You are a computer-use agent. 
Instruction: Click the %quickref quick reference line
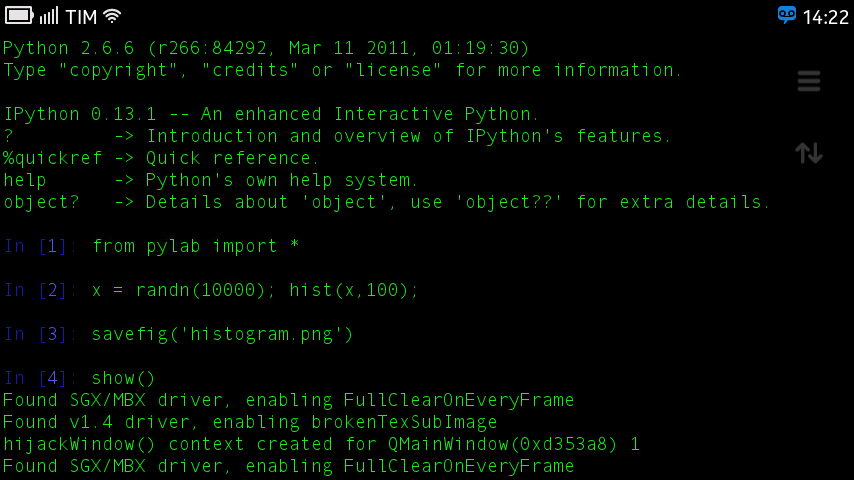(161, 158)
